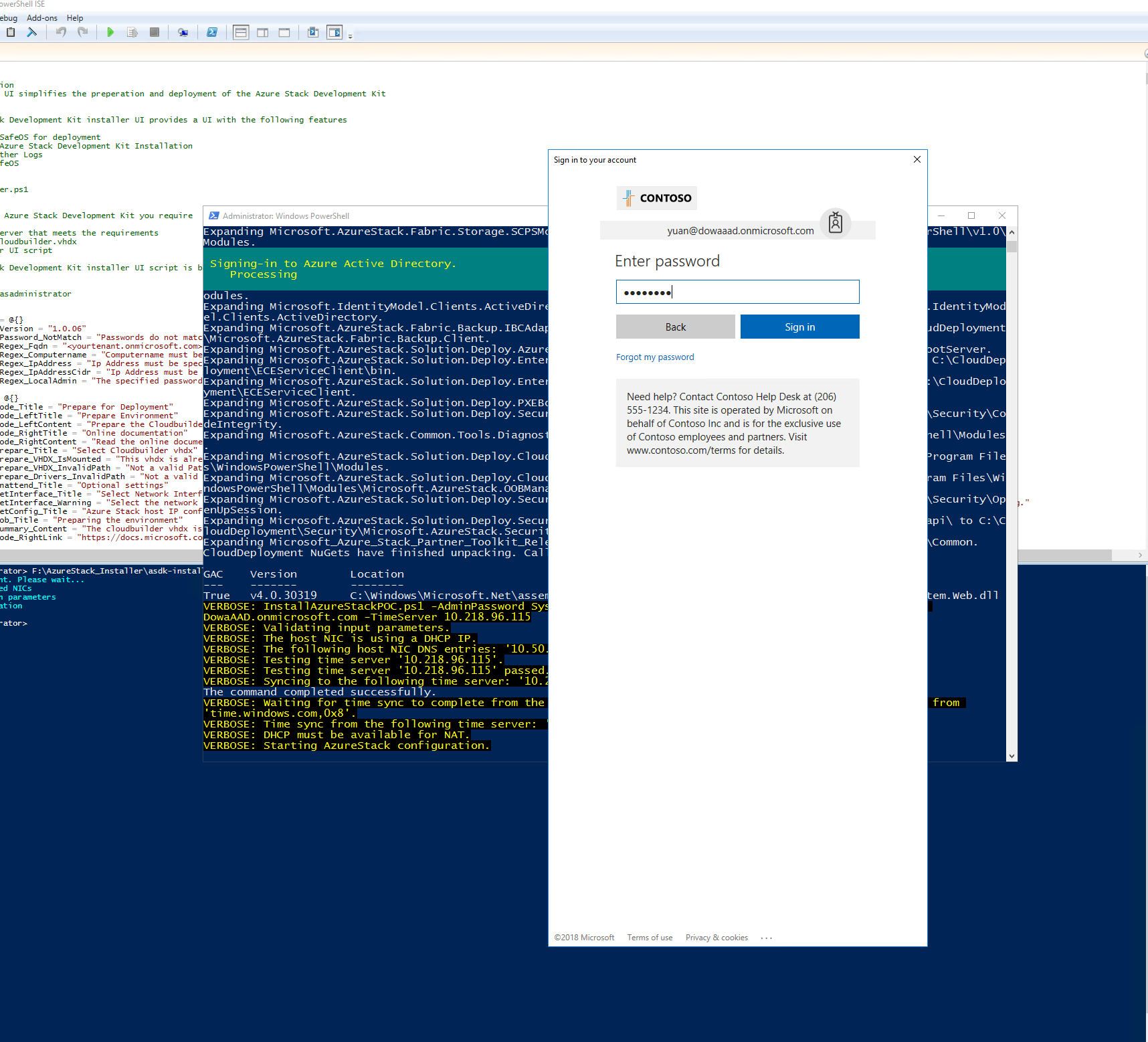Close the Sign in to your account dialog
The width and height of the screenshot is (1148, 1042).
tap(917, 159)
